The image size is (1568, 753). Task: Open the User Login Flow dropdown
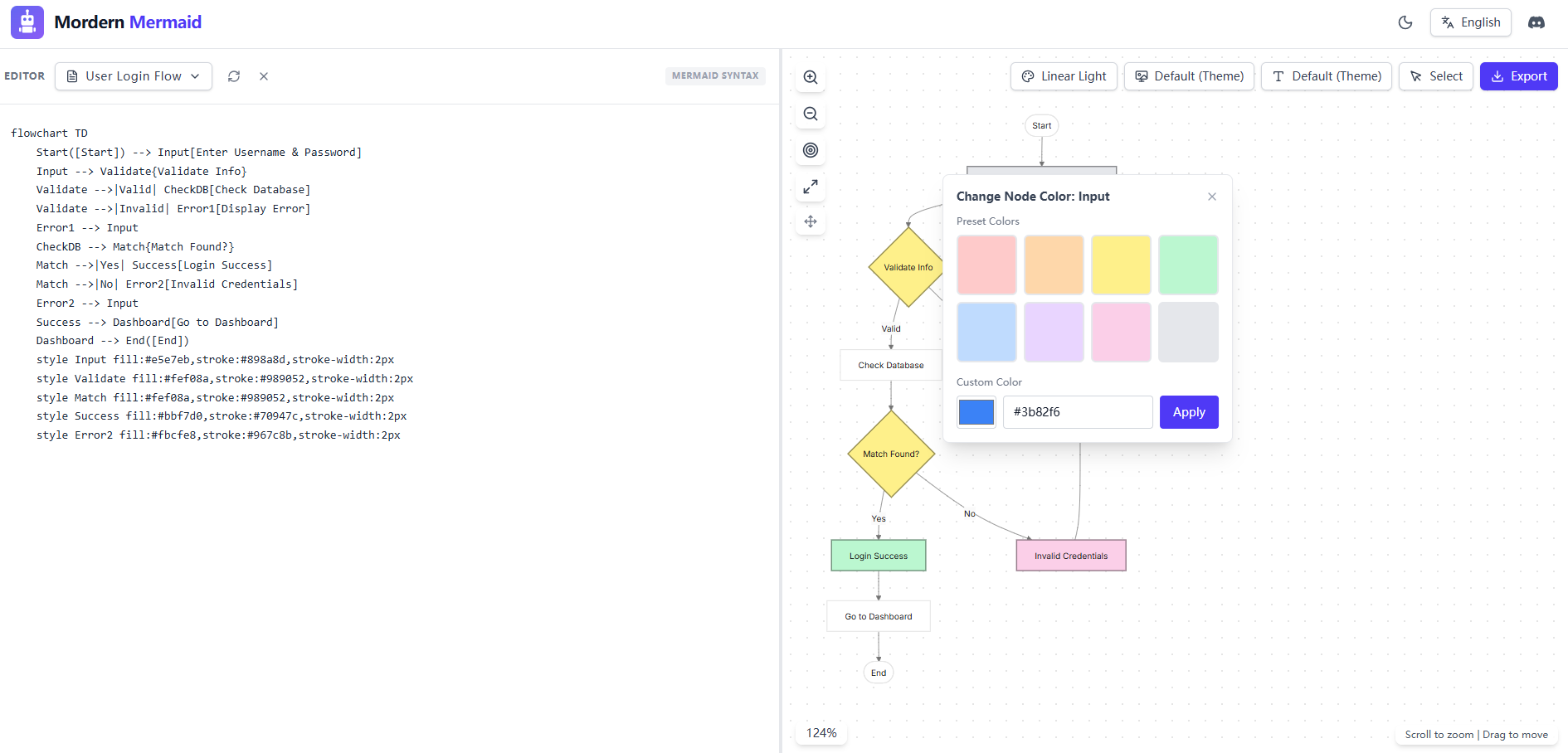134,76
